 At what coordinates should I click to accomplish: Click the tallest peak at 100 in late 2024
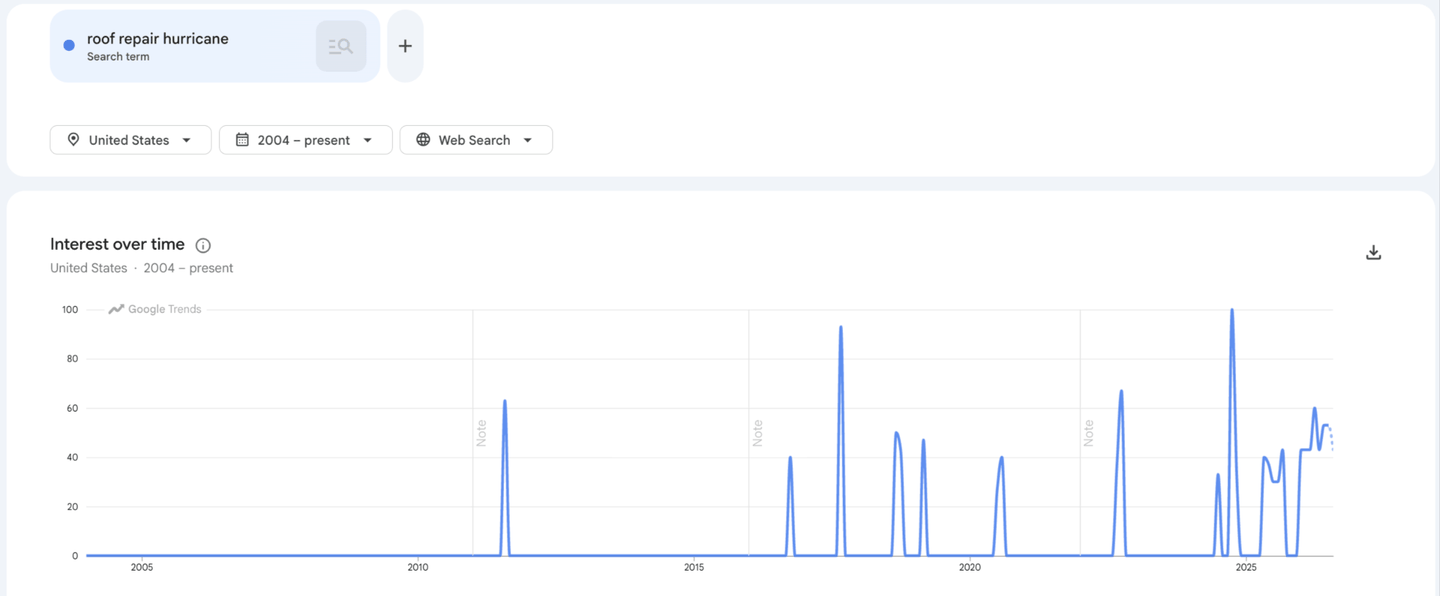[x=1232, y=310]
